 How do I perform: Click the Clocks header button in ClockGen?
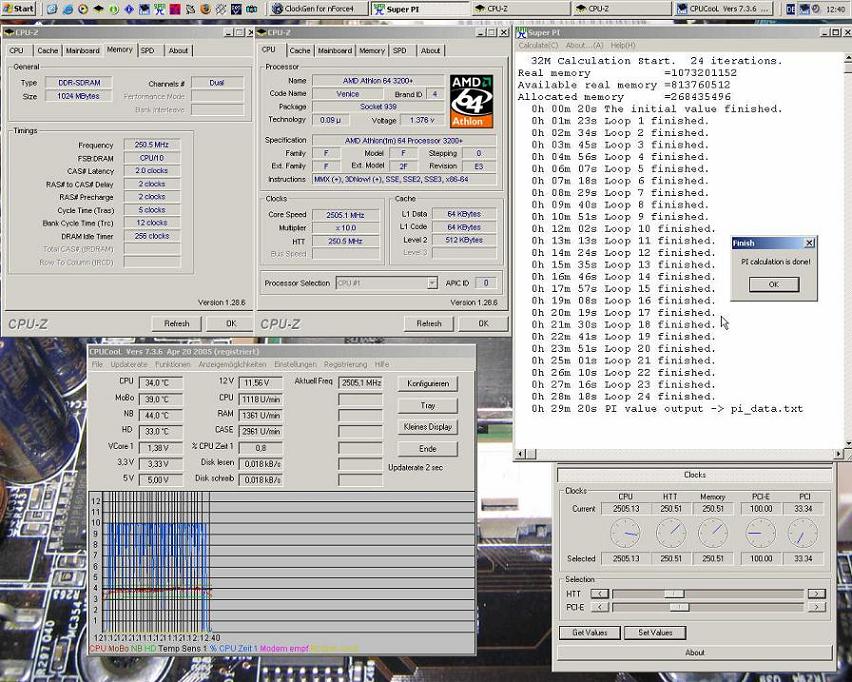[694, 474]
